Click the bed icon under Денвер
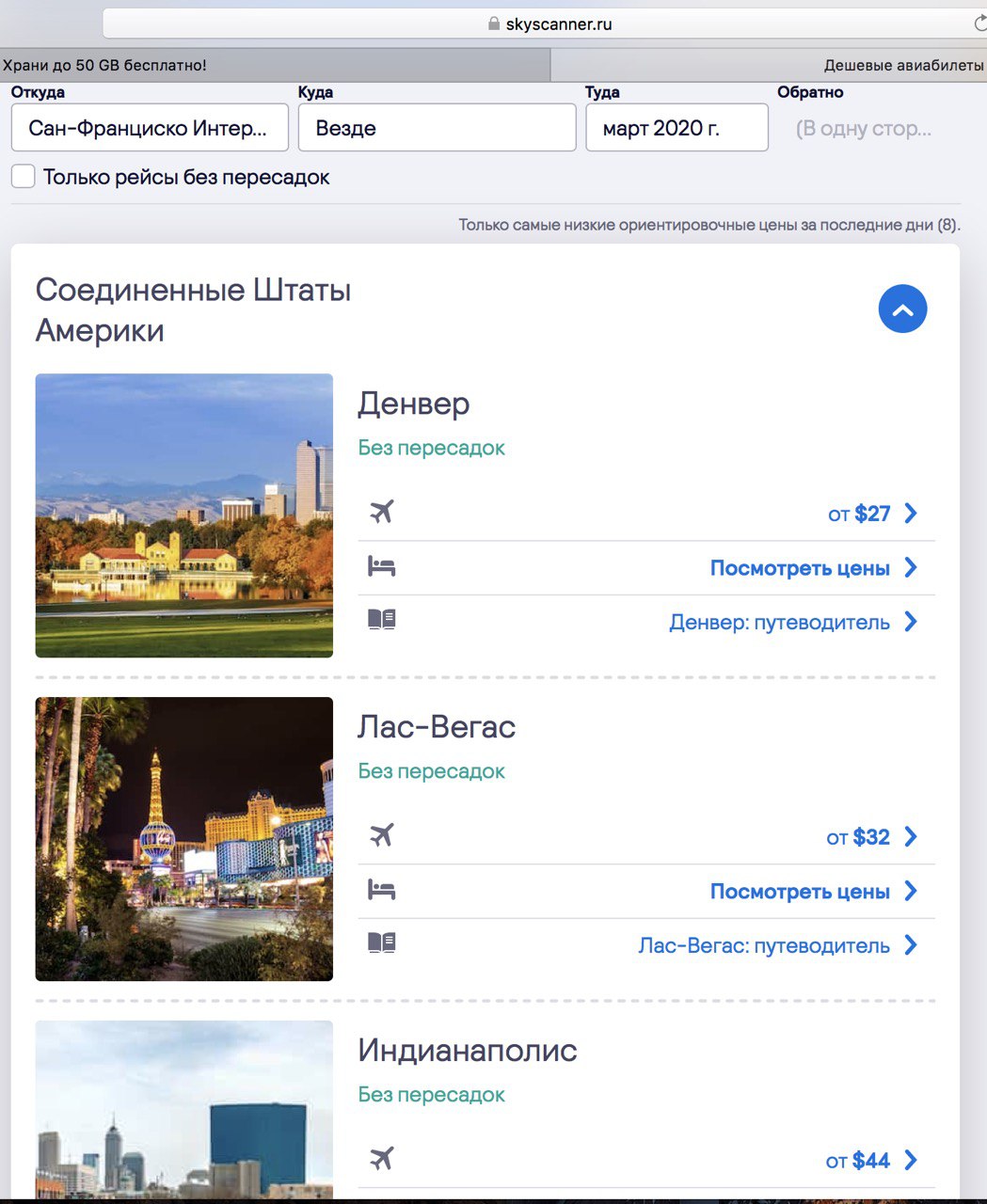Viewport: 987px width, 1204px height. coord(381,566)
